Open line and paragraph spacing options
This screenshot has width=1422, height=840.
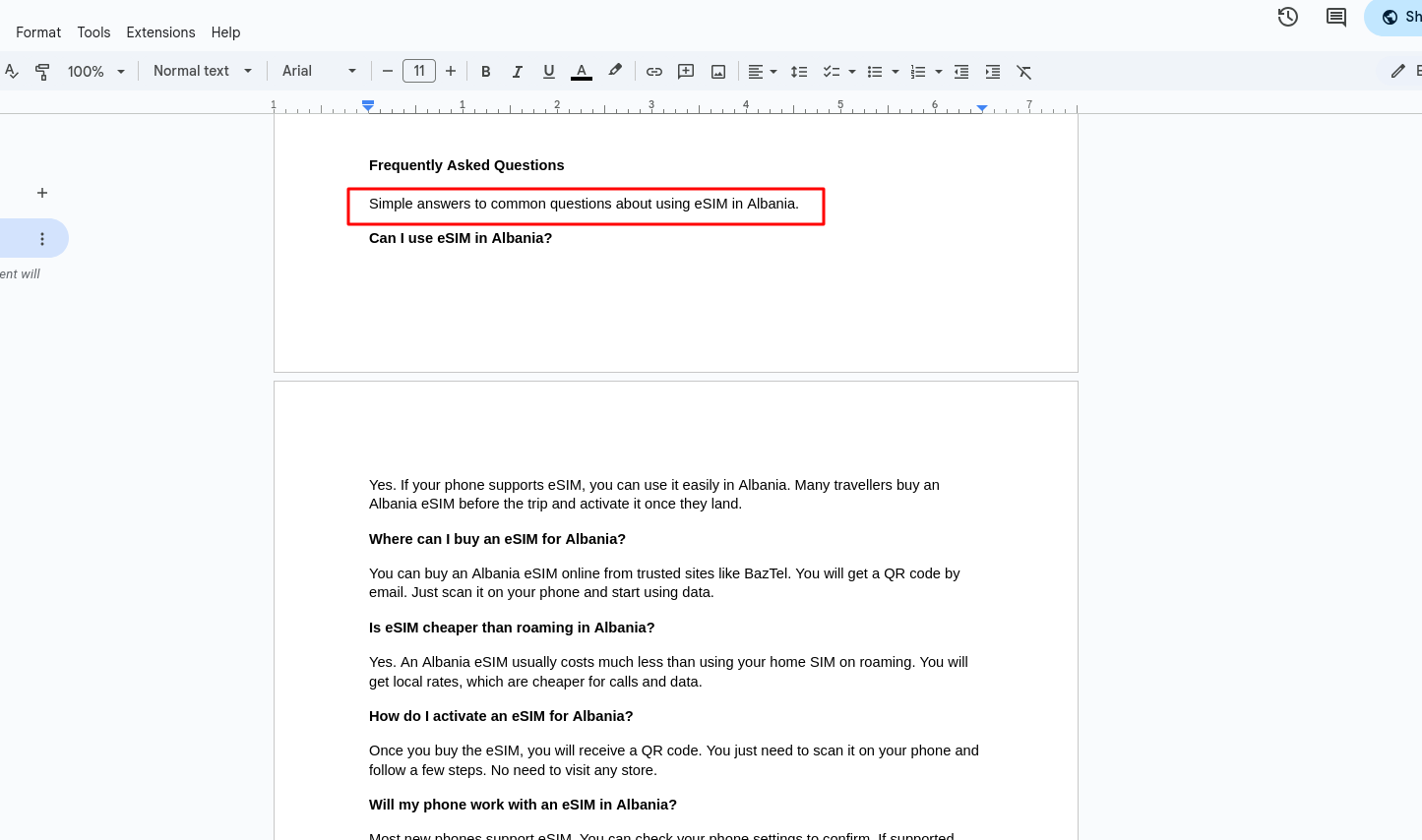click(x=799, y=72)
